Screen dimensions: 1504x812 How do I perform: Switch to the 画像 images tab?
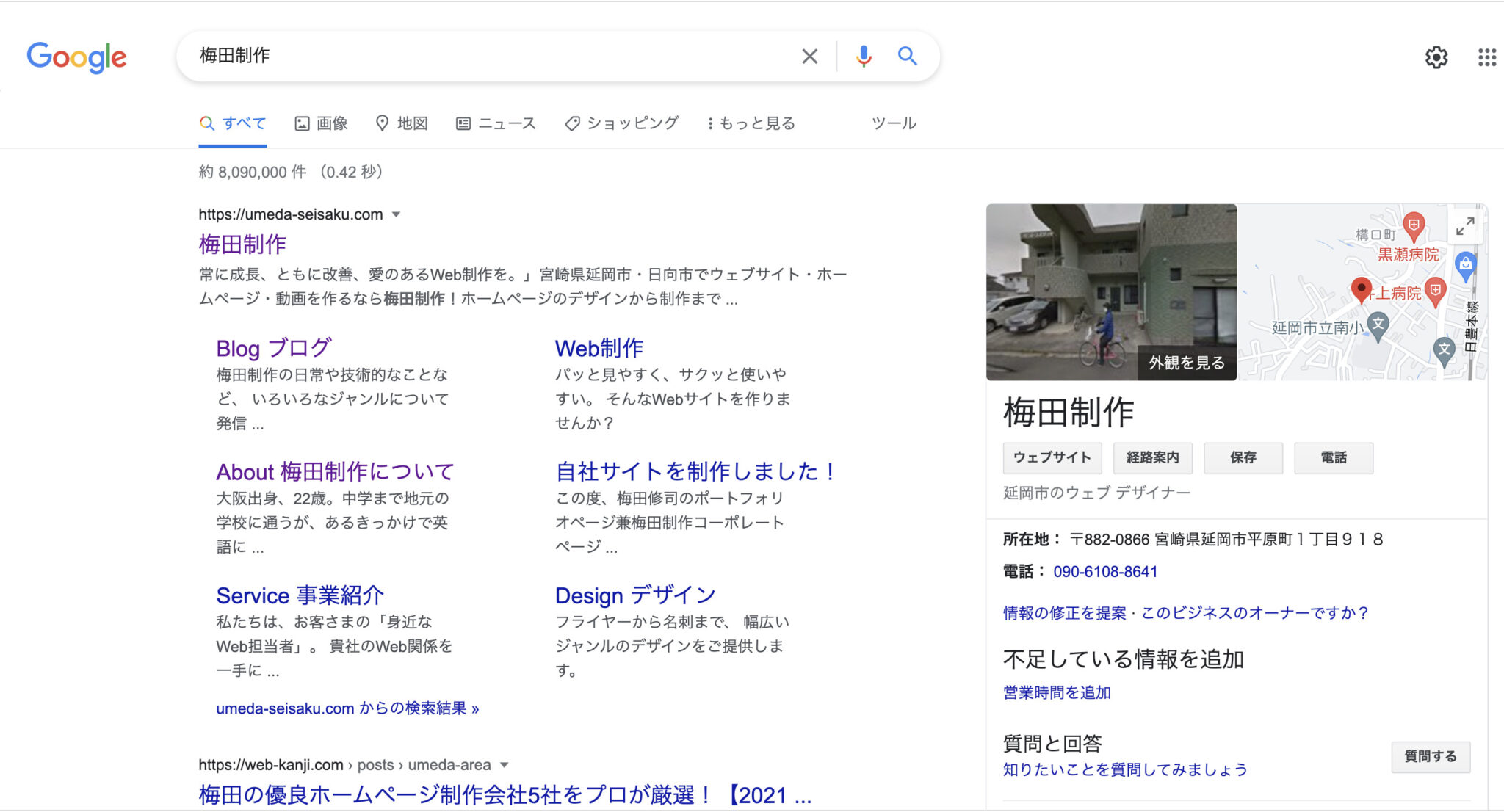coord(322,123)
